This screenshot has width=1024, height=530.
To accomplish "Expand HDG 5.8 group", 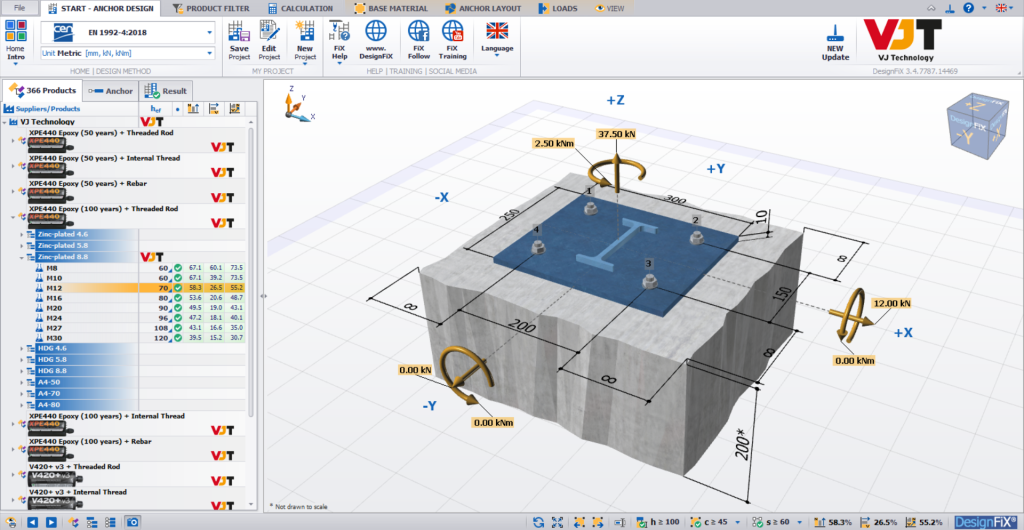I will [x=21, y=360].
